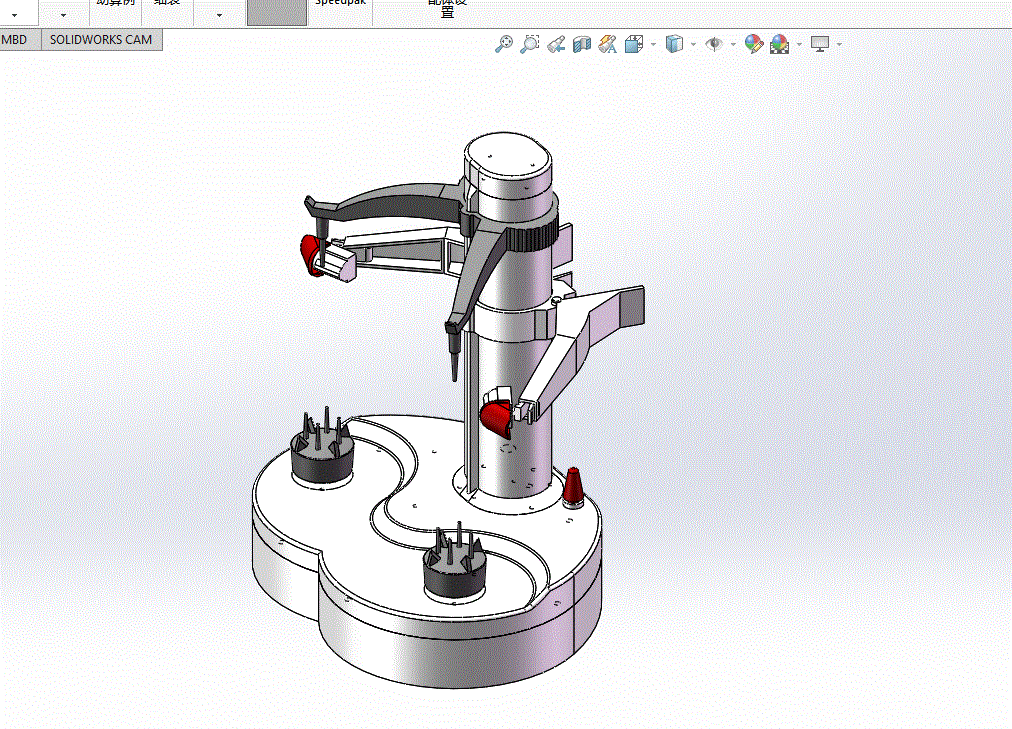Screen dimensions: 1012x729
Task: Switch to the SOLIDWORKS CAM tab
Action: tap(101, 40)
